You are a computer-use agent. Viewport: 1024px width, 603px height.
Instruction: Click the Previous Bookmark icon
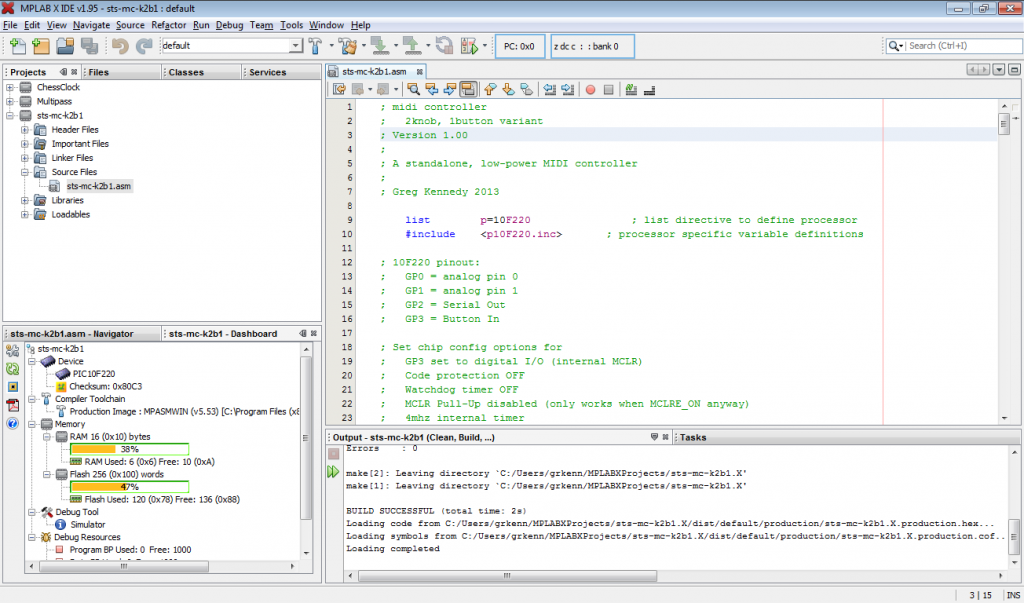point(490,90)
